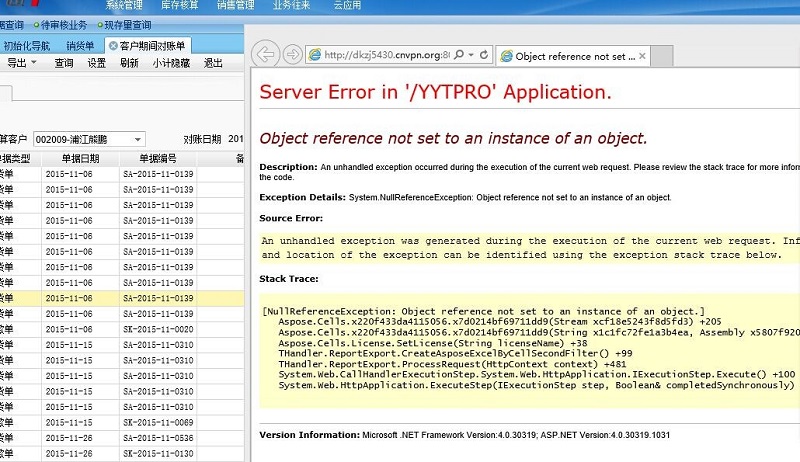Click the refresh icon in address bar

point(484,56)
